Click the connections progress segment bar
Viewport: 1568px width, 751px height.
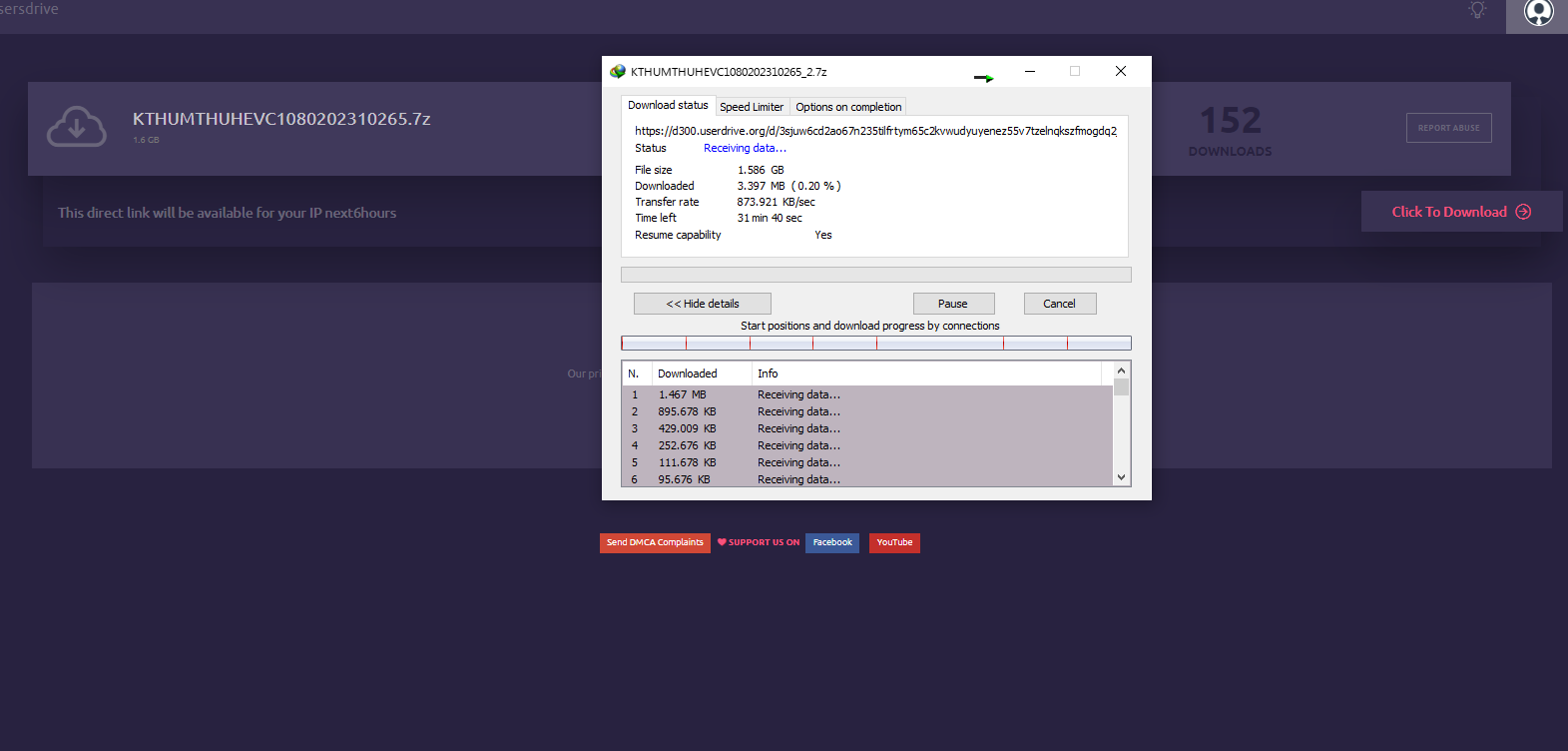point(876,343)
